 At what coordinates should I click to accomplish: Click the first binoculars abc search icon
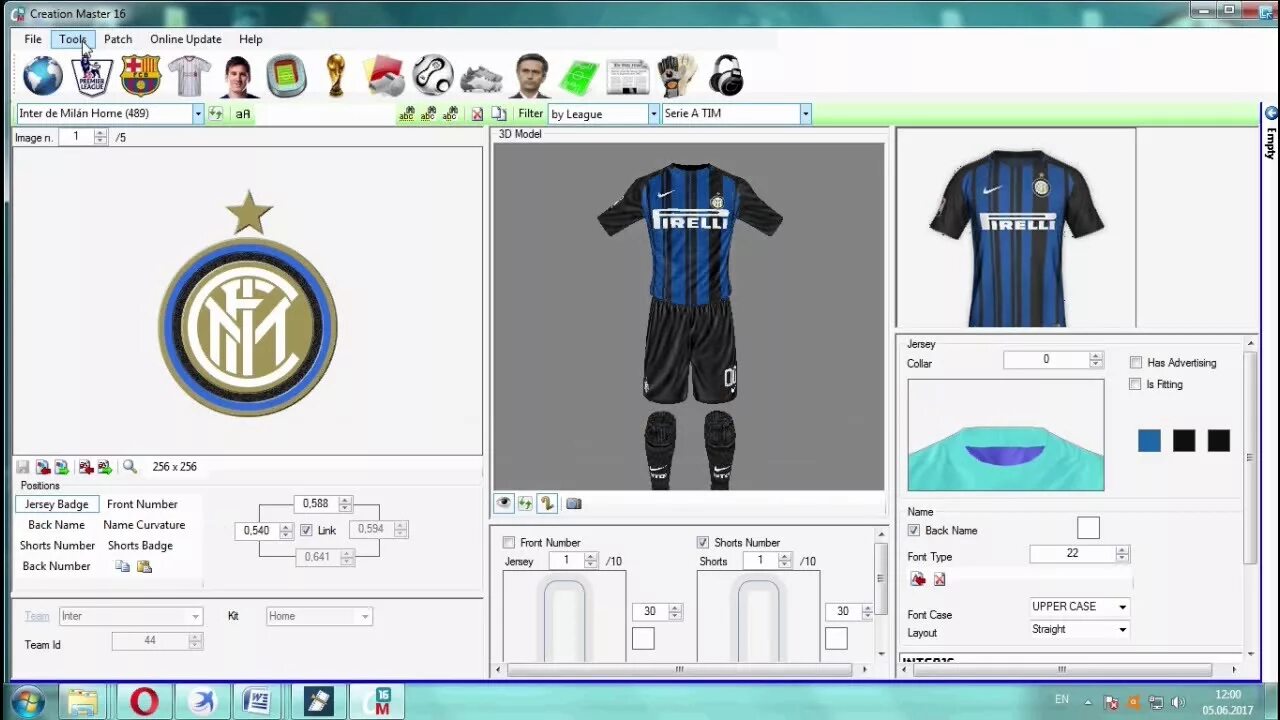pos(406,114)
